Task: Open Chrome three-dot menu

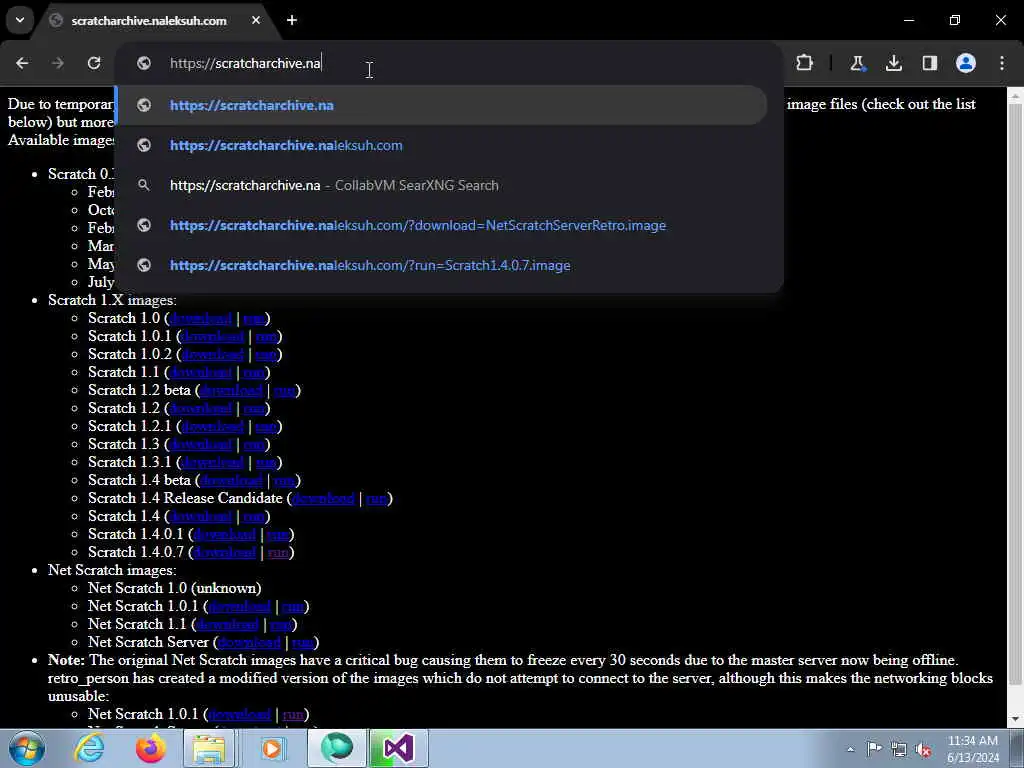Action: [x=1002, y=63]
